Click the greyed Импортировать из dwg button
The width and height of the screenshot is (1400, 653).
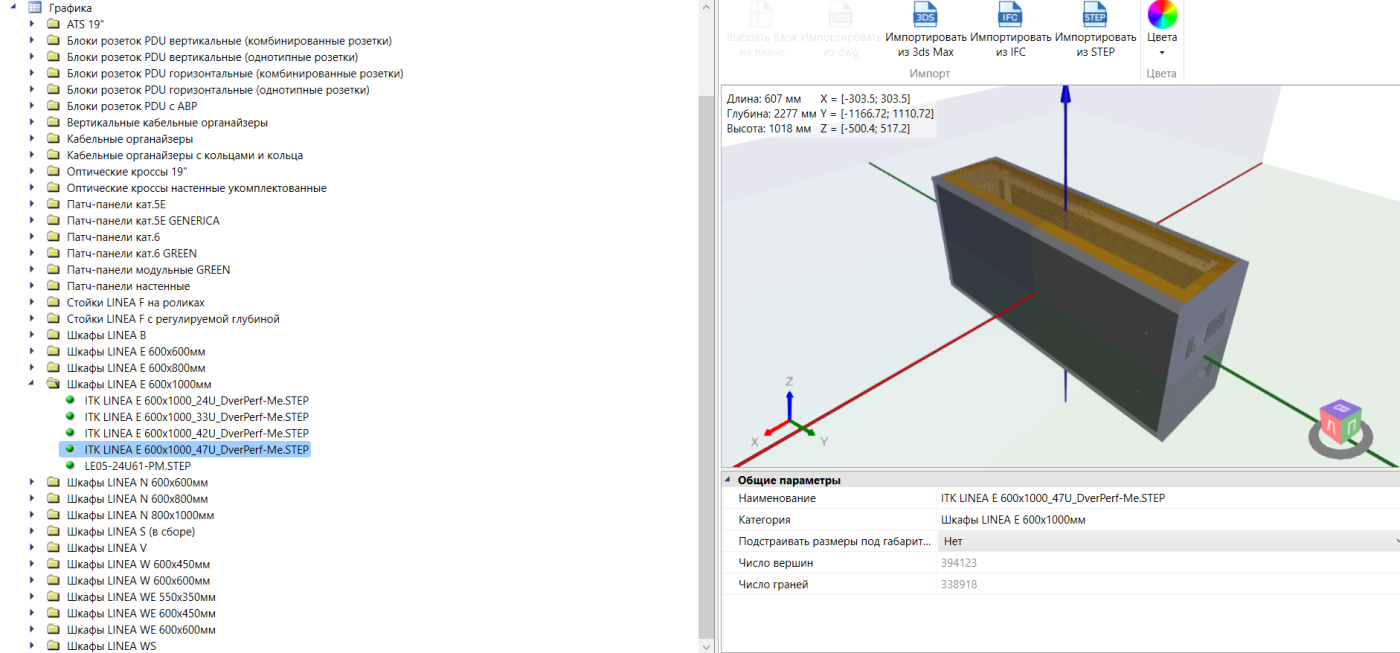pos(841,30)
